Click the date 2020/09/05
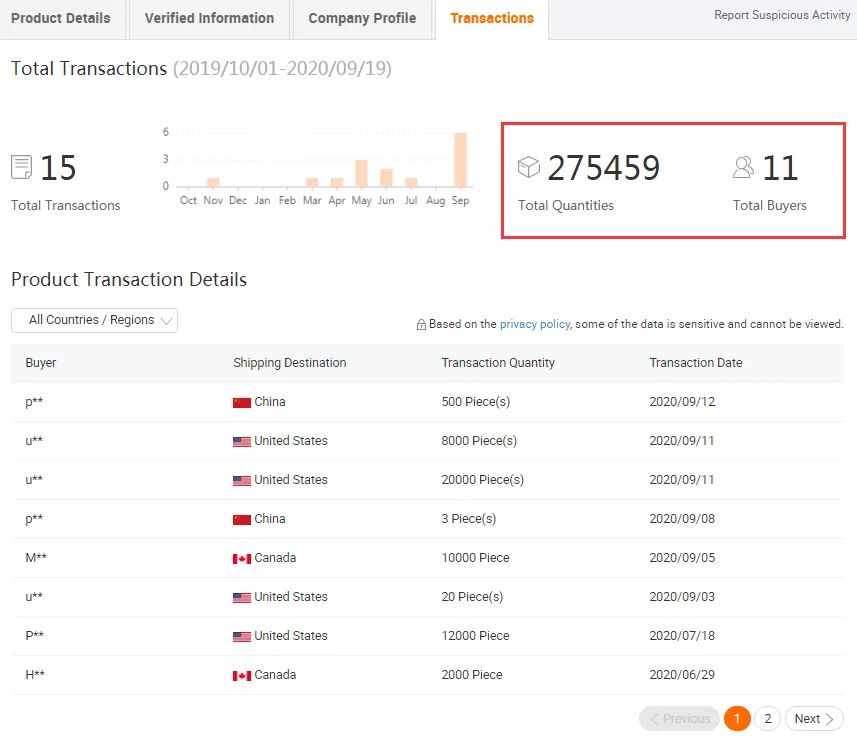 pos(682,558)
